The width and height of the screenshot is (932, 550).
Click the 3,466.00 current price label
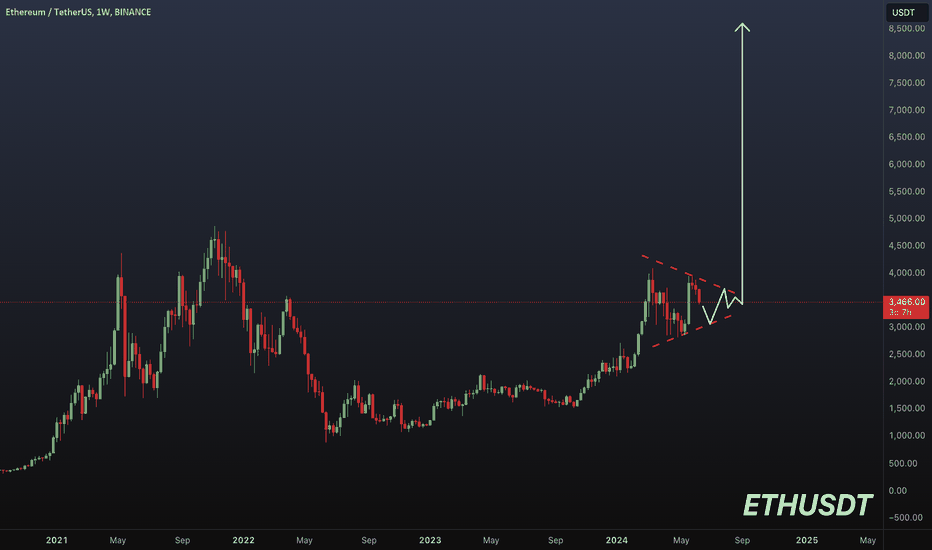pyautogui.click(x=906, y=302)
